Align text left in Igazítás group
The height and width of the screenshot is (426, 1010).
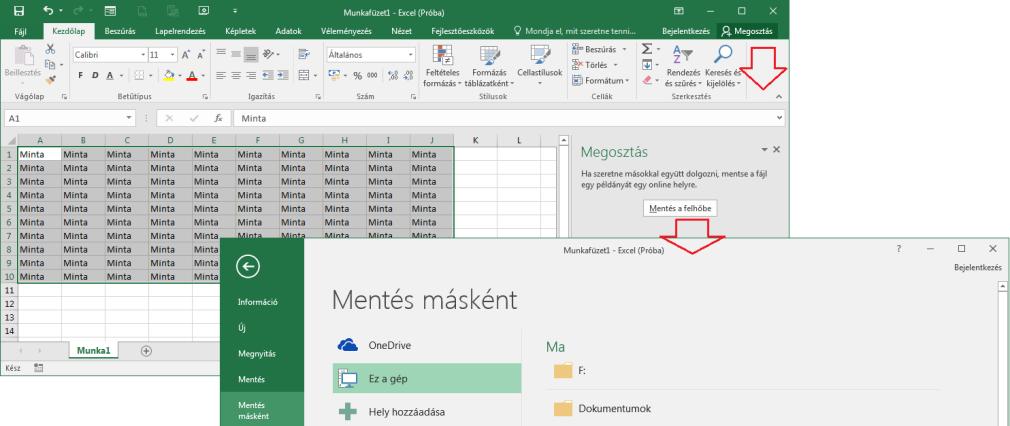click(221, 75)
